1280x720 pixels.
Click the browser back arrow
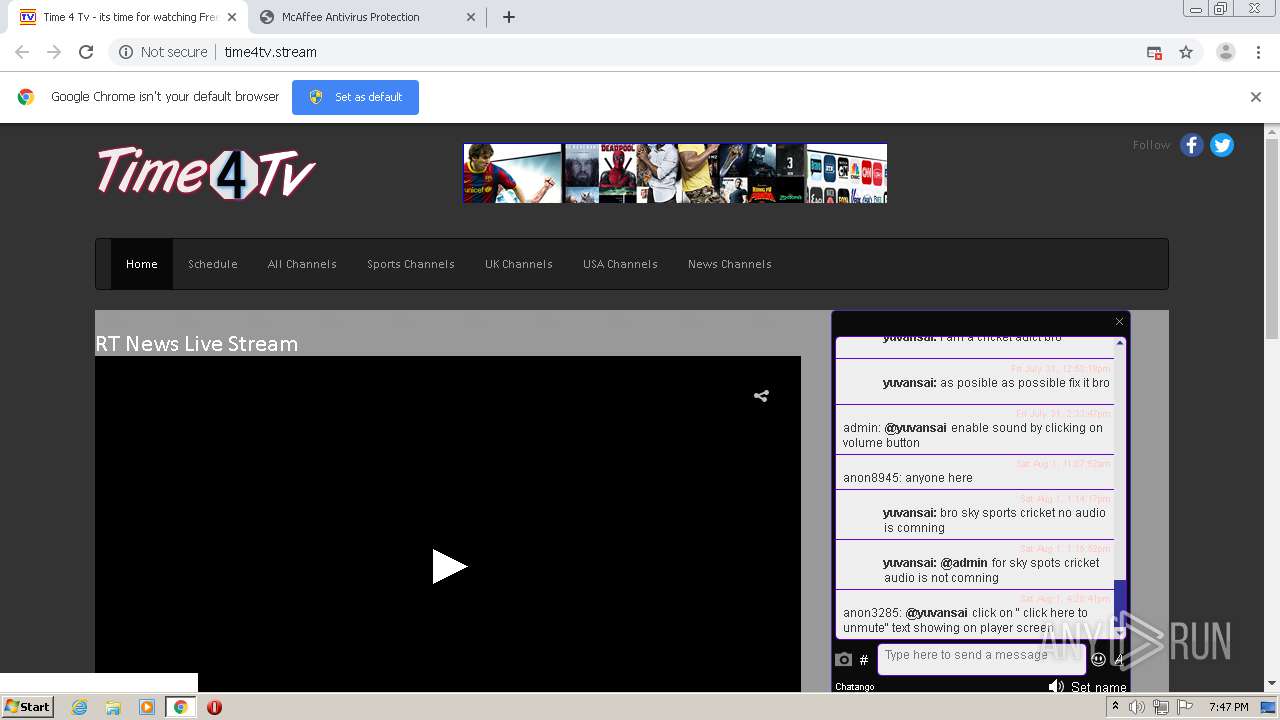(x=22, y=52)
